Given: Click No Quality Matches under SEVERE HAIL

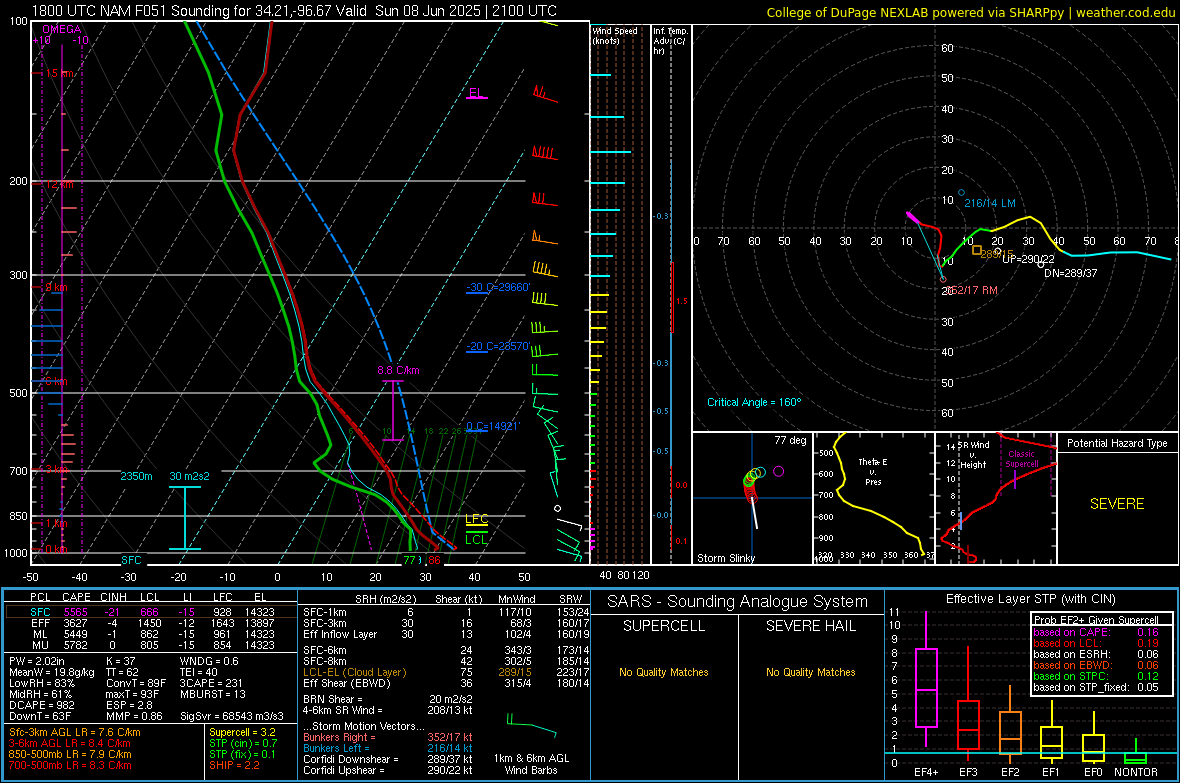Looking at the screenshot, I should 810,672.
